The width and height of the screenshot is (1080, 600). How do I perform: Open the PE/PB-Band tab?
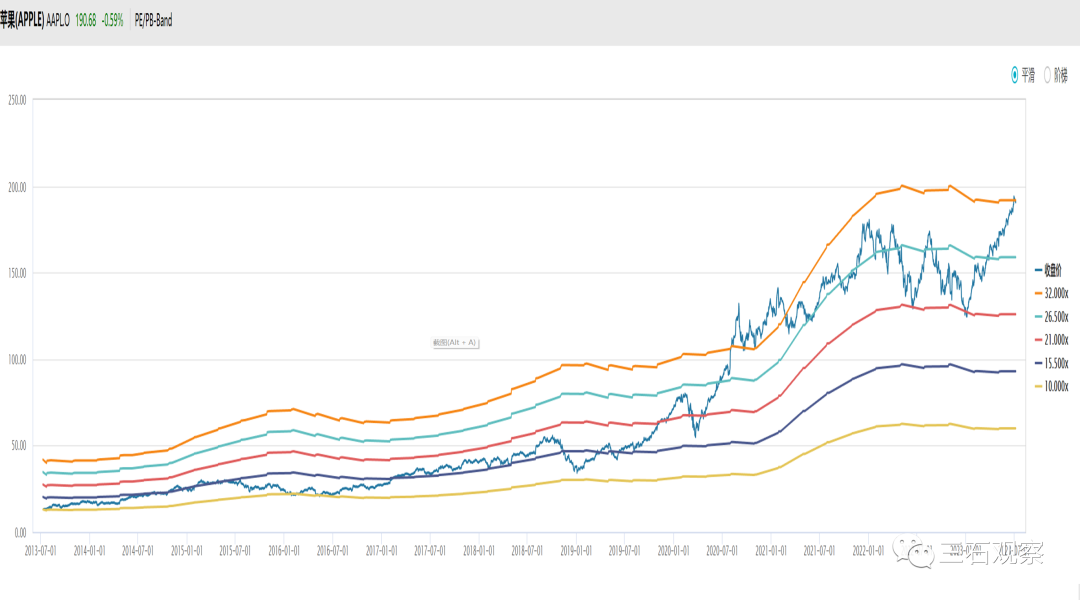(153, 21)
